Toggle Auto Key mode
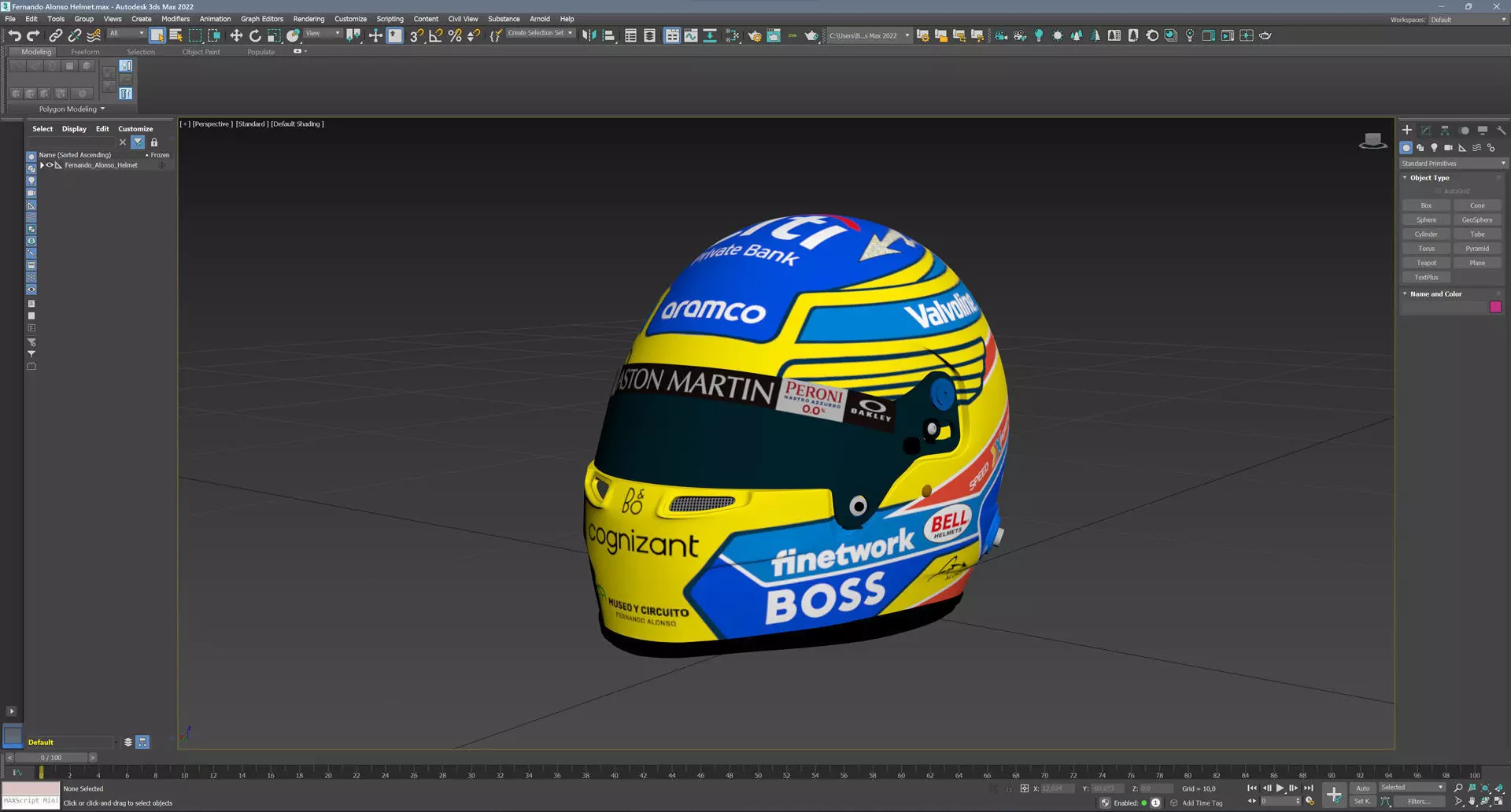This screenshot has height=812, width=1511. click(1363, 788)
